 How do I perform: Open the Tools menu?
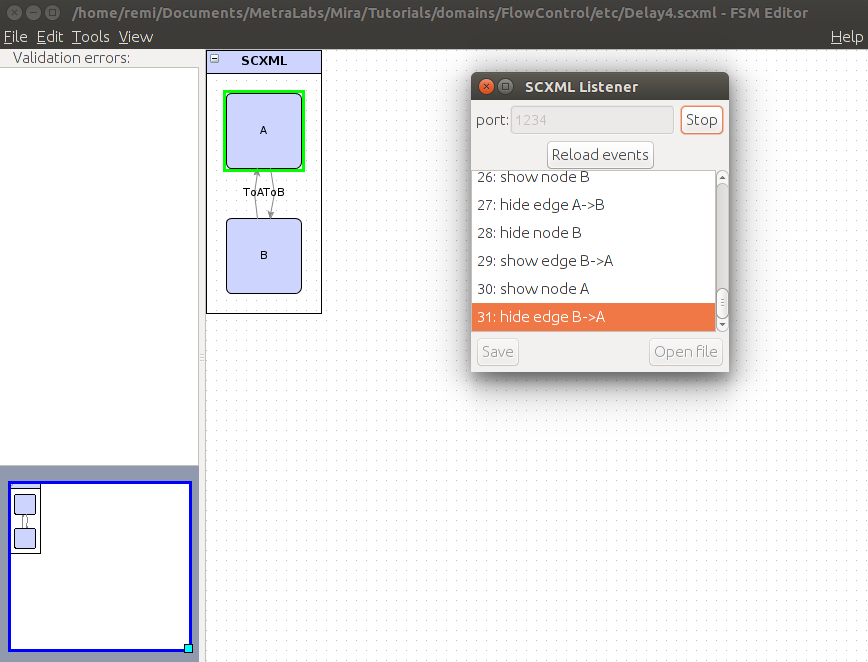(x=91, y=37)
